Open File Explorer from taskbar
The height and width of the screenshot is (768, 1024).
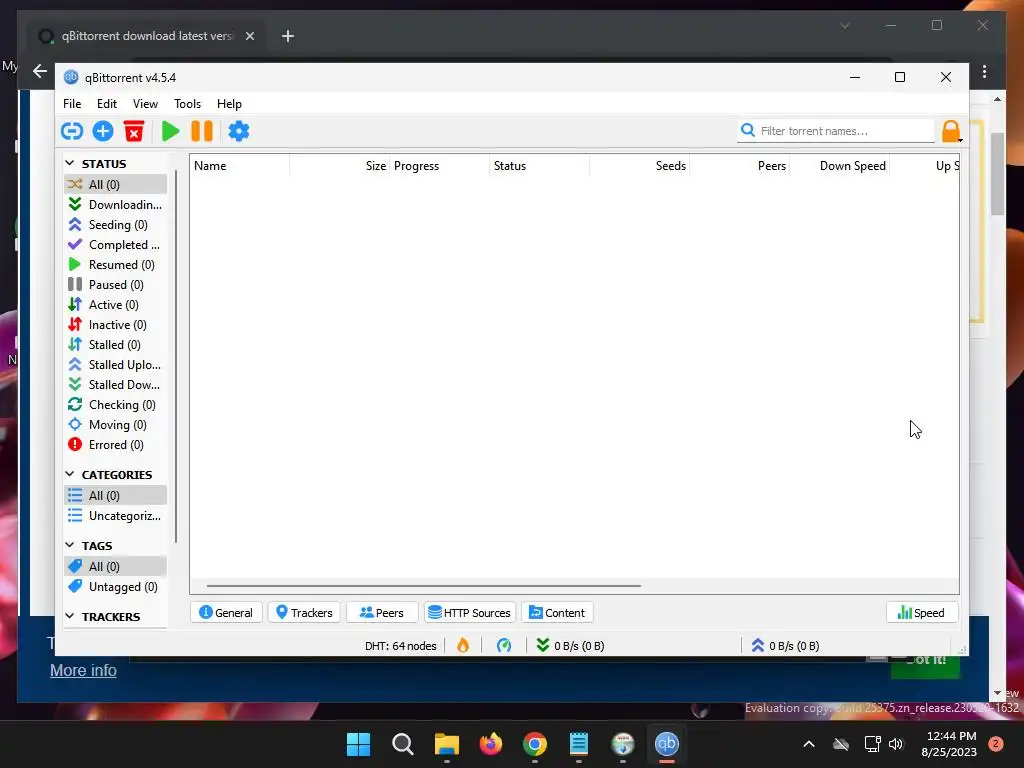coord(447,744)
